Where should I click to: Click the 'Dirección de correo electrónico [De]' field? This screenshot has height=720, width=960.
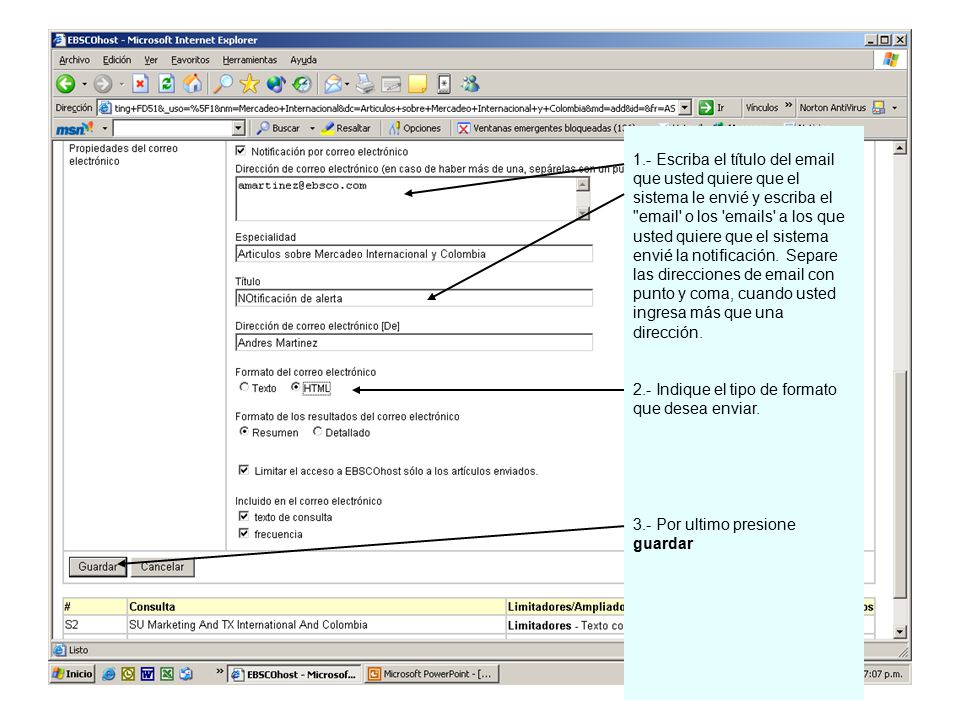click(414, 342)
